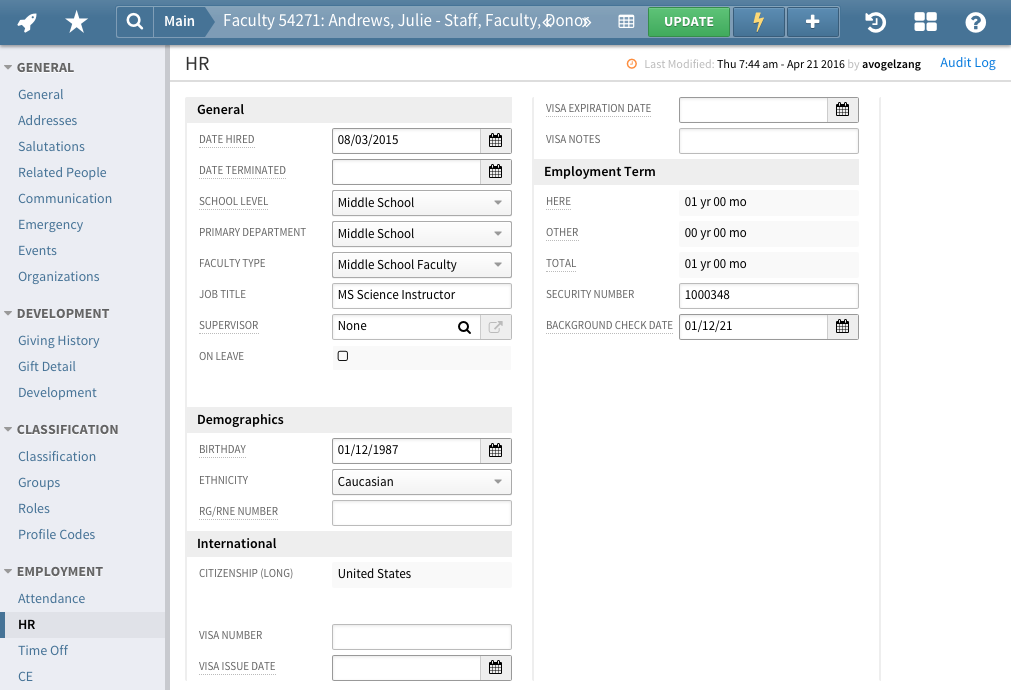Open the Faculty Type dropdown
The height and width of the screenshot is (690, 1011).
click(x=421, y=265)
